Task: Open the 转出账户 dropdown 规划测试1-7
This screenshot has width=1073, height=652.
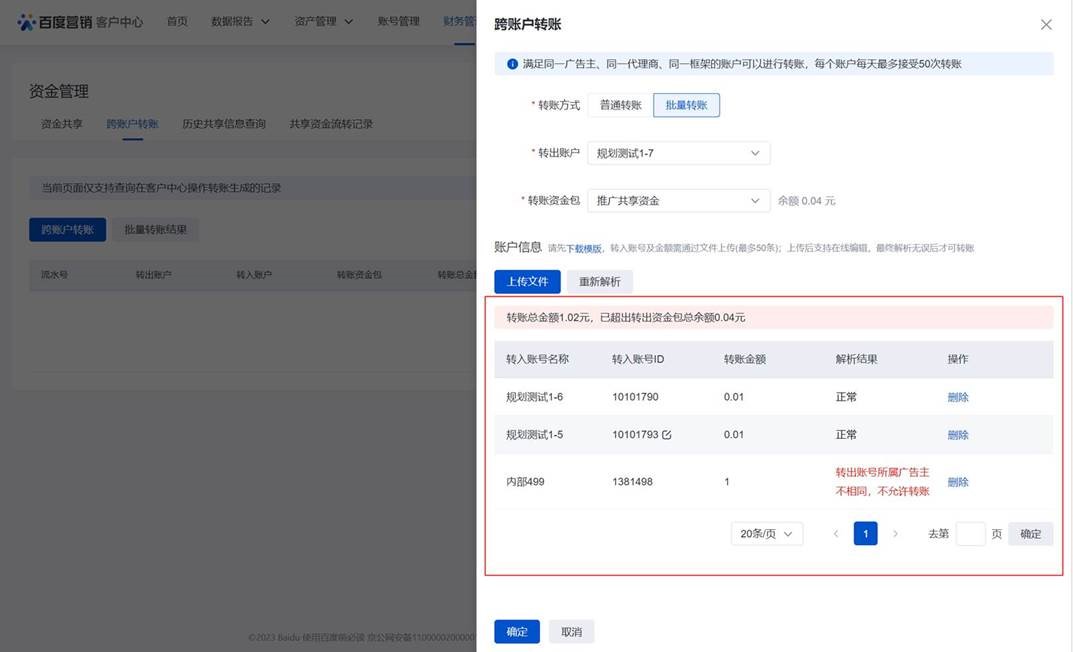Action: point(678,153)
